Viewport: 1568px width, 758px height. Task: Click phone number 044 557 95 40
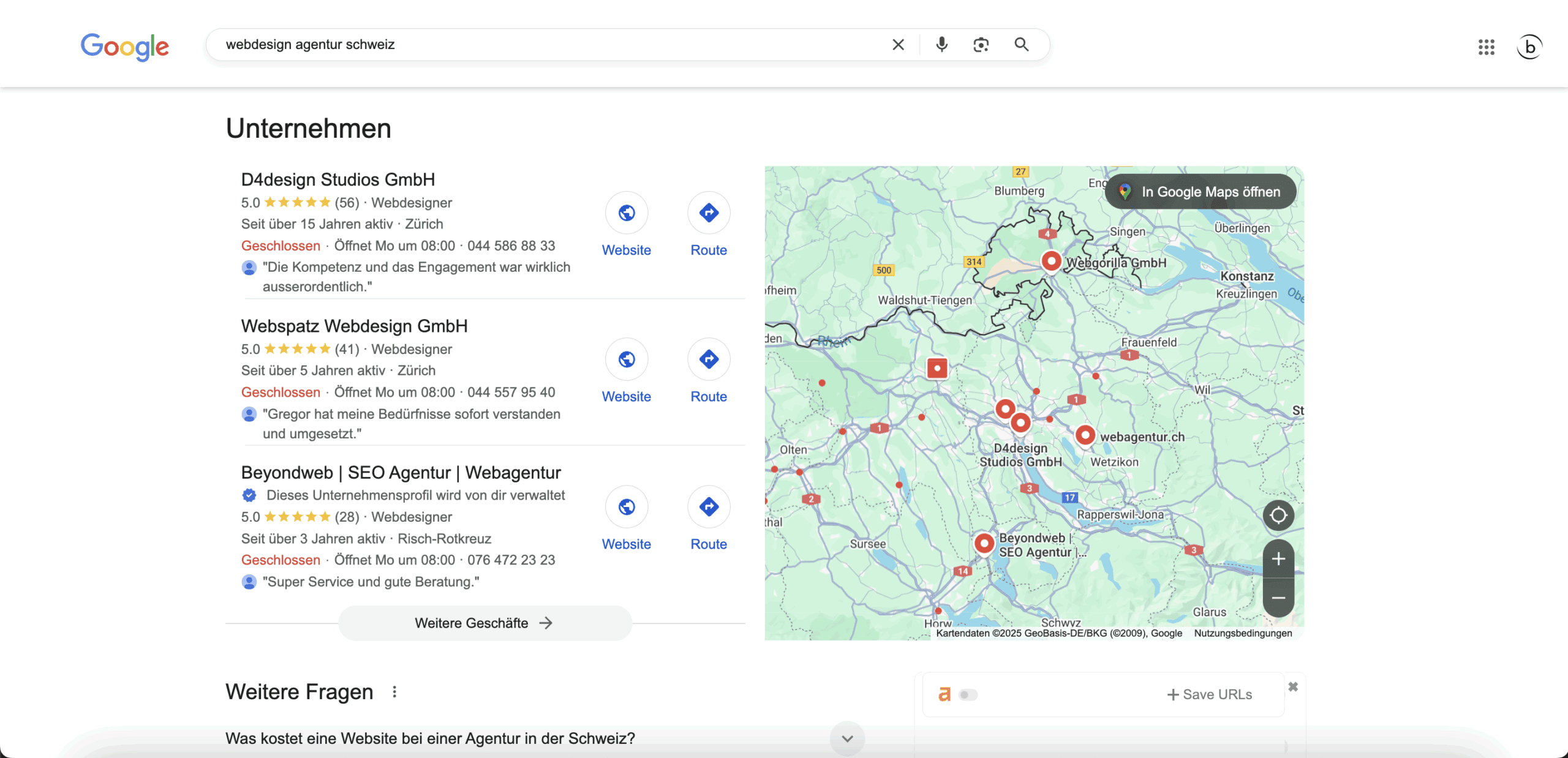511,392
